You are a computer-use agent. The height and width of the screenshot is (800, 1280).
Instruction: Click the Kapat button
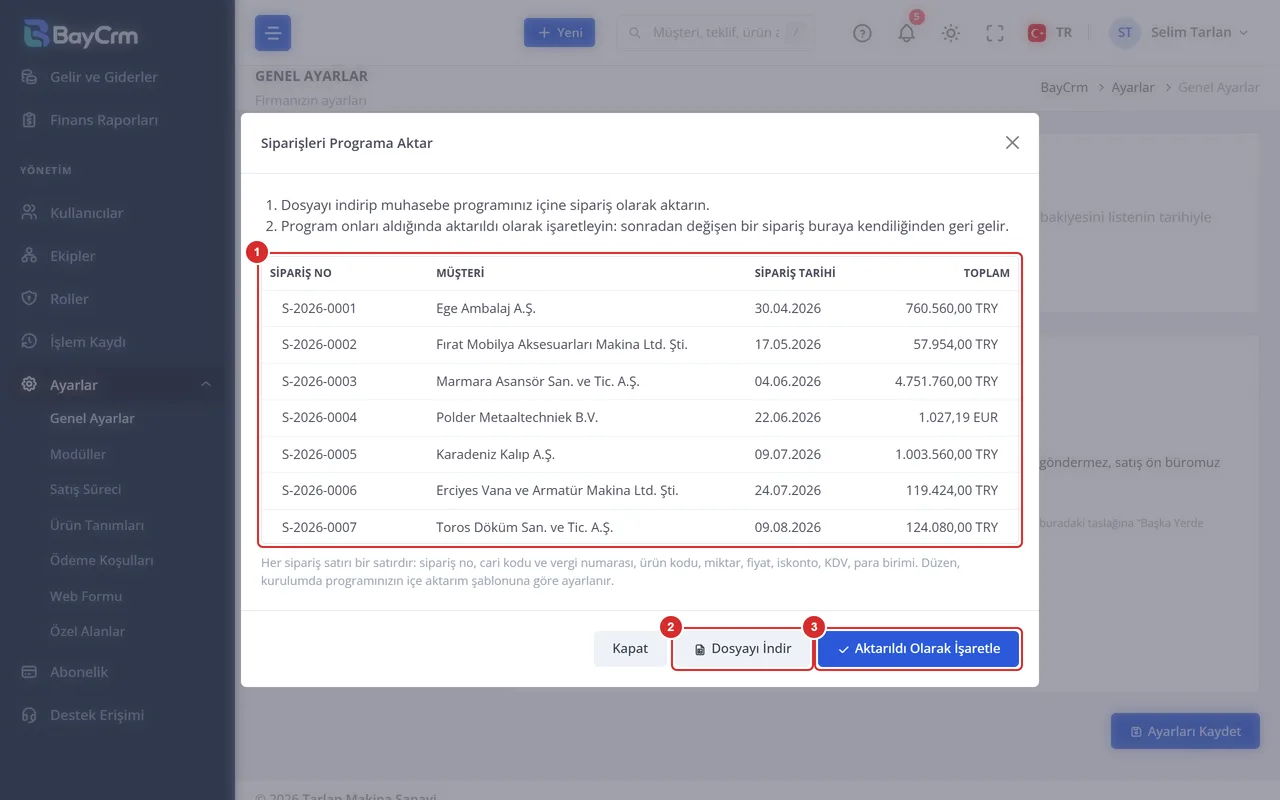pyautogui.click(x=630, y=649)
